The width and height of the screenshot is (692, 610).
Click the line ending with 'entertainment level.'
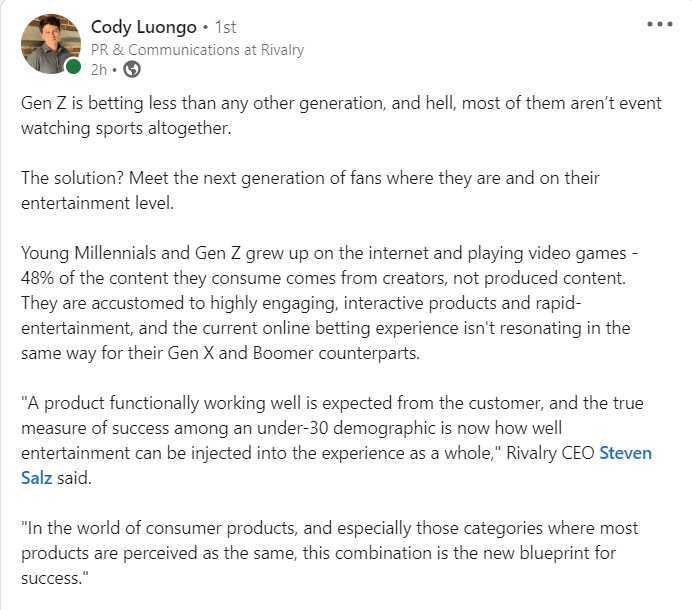click(98, 203)
